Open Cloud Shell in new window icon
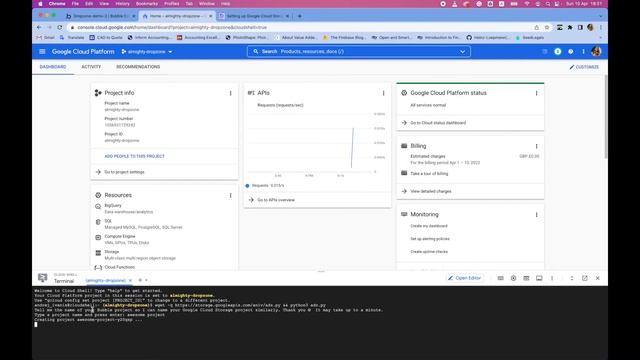This screenshot has width=640, height=360. (584, 278)
